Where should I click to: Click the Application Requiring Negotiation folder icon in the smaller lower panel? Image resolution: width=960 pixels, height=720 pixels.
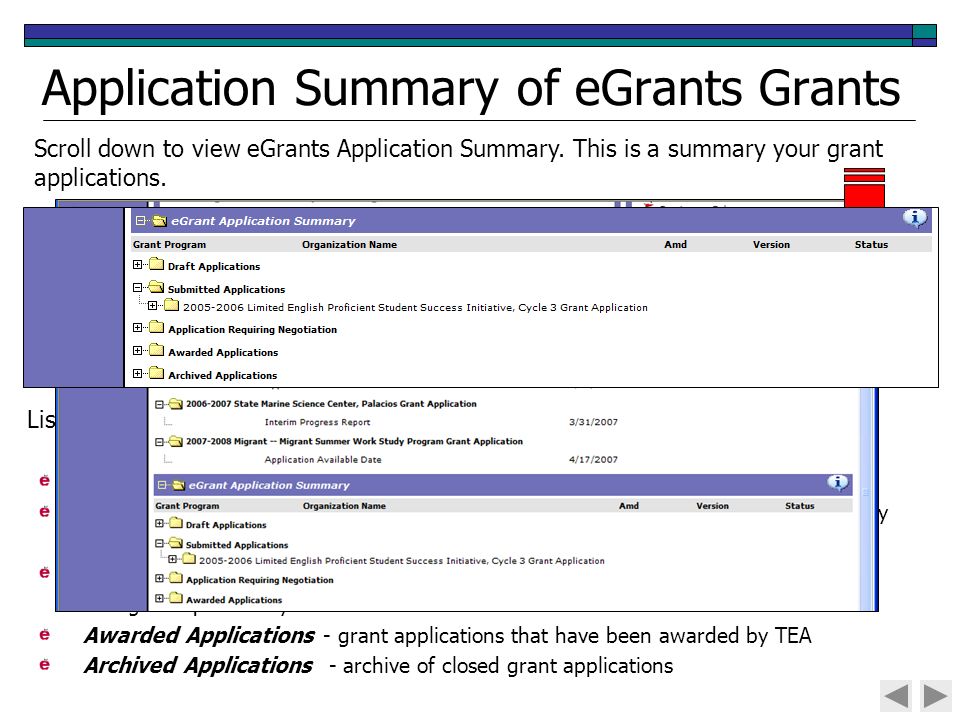[176, 578]
